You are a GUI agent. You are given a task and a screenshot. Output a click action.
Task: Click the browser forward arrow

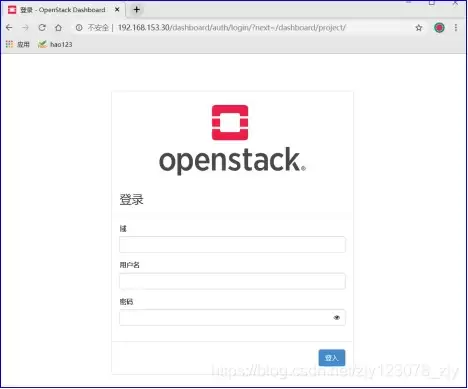click(25, 28)
